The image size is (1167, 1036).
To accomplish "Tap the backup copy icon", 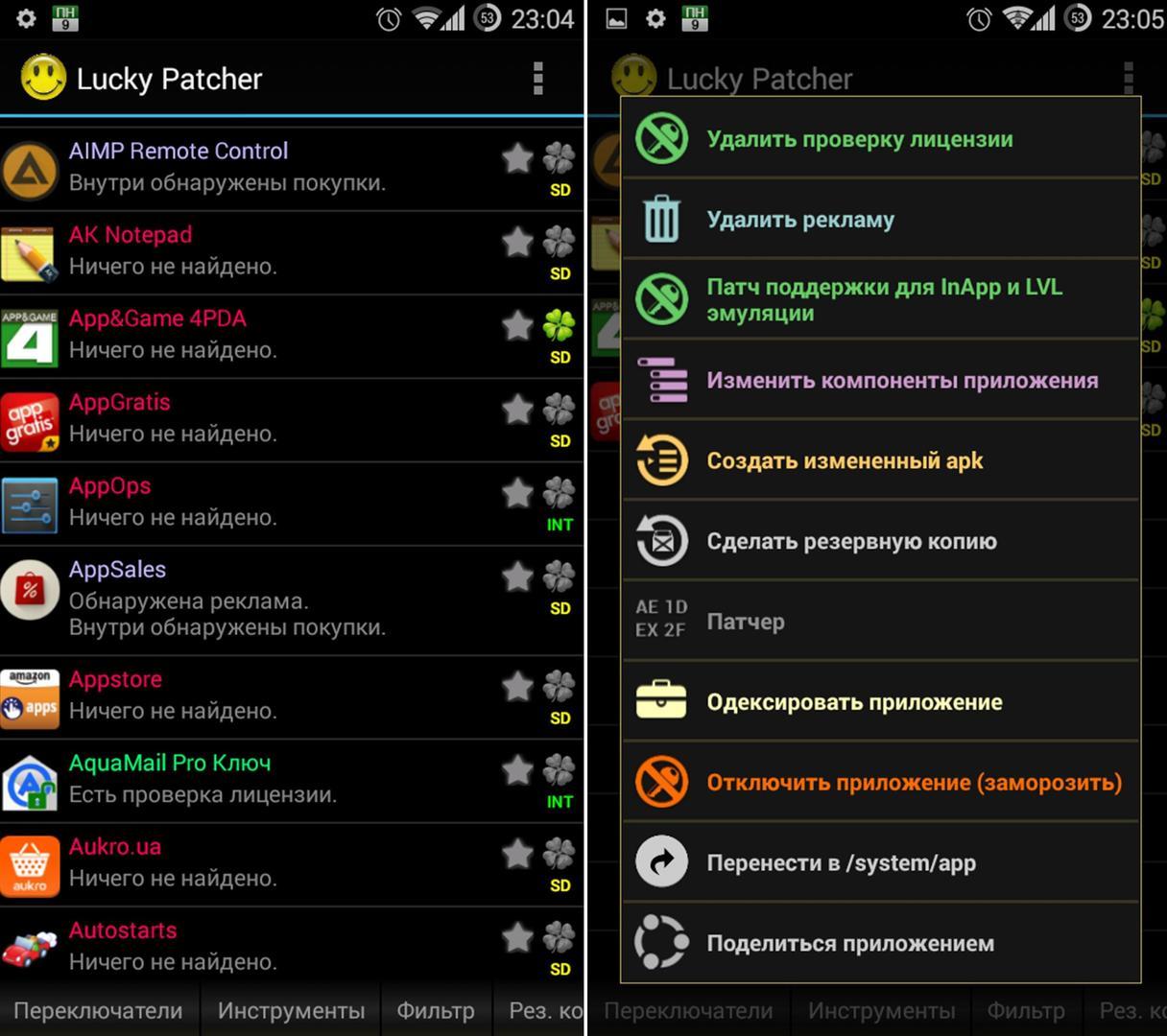I will point(661,540).
